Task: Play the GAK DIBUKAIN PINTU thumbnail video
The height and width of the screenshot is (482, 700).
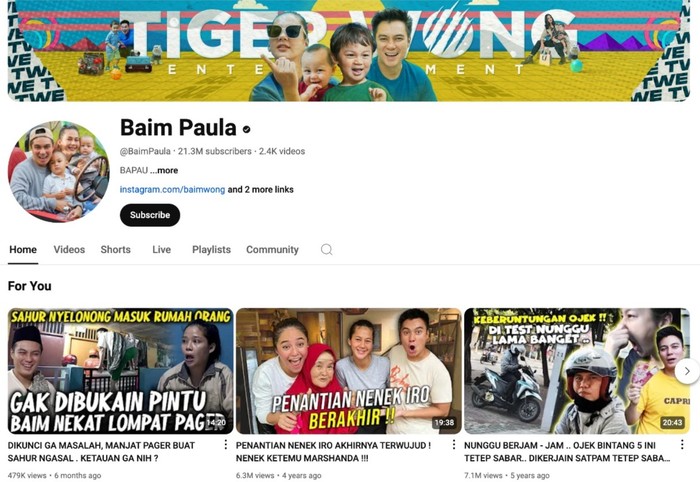Action: (x=121, y=371)
